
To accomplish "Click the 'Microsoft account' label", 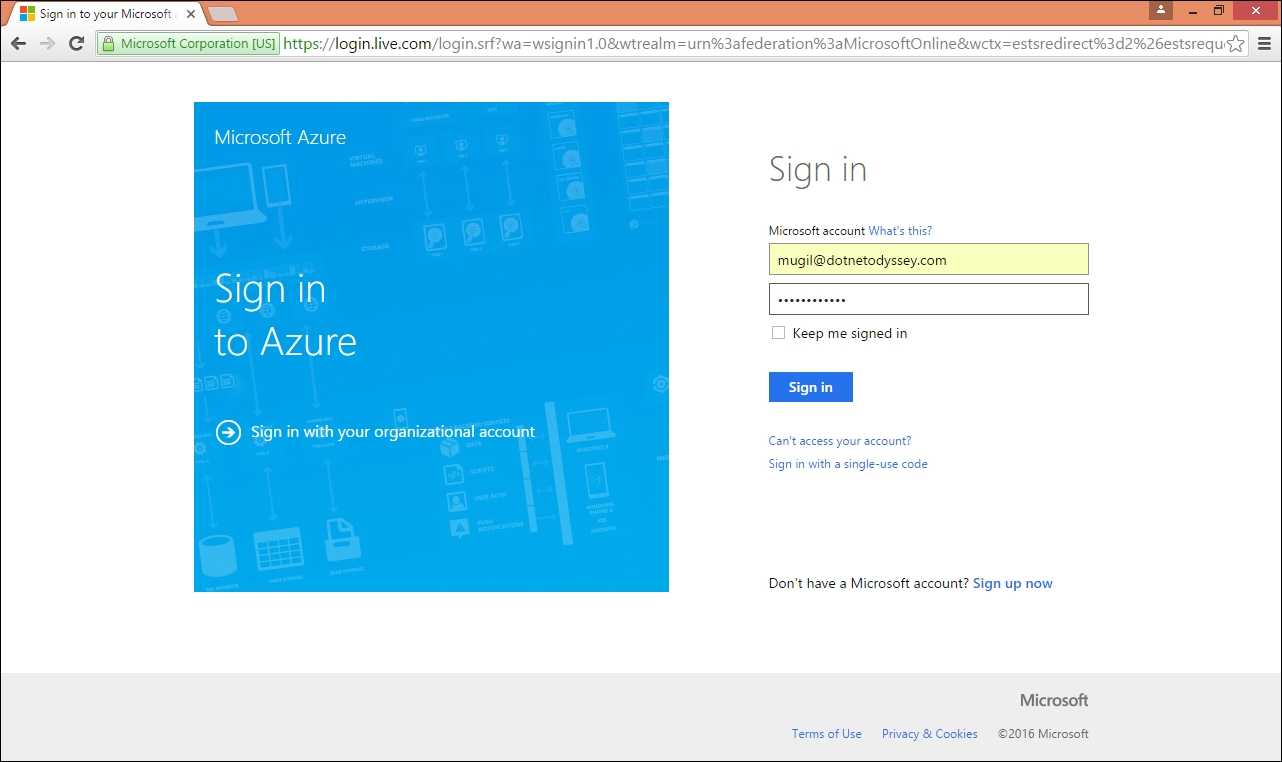I will (816, 231).
